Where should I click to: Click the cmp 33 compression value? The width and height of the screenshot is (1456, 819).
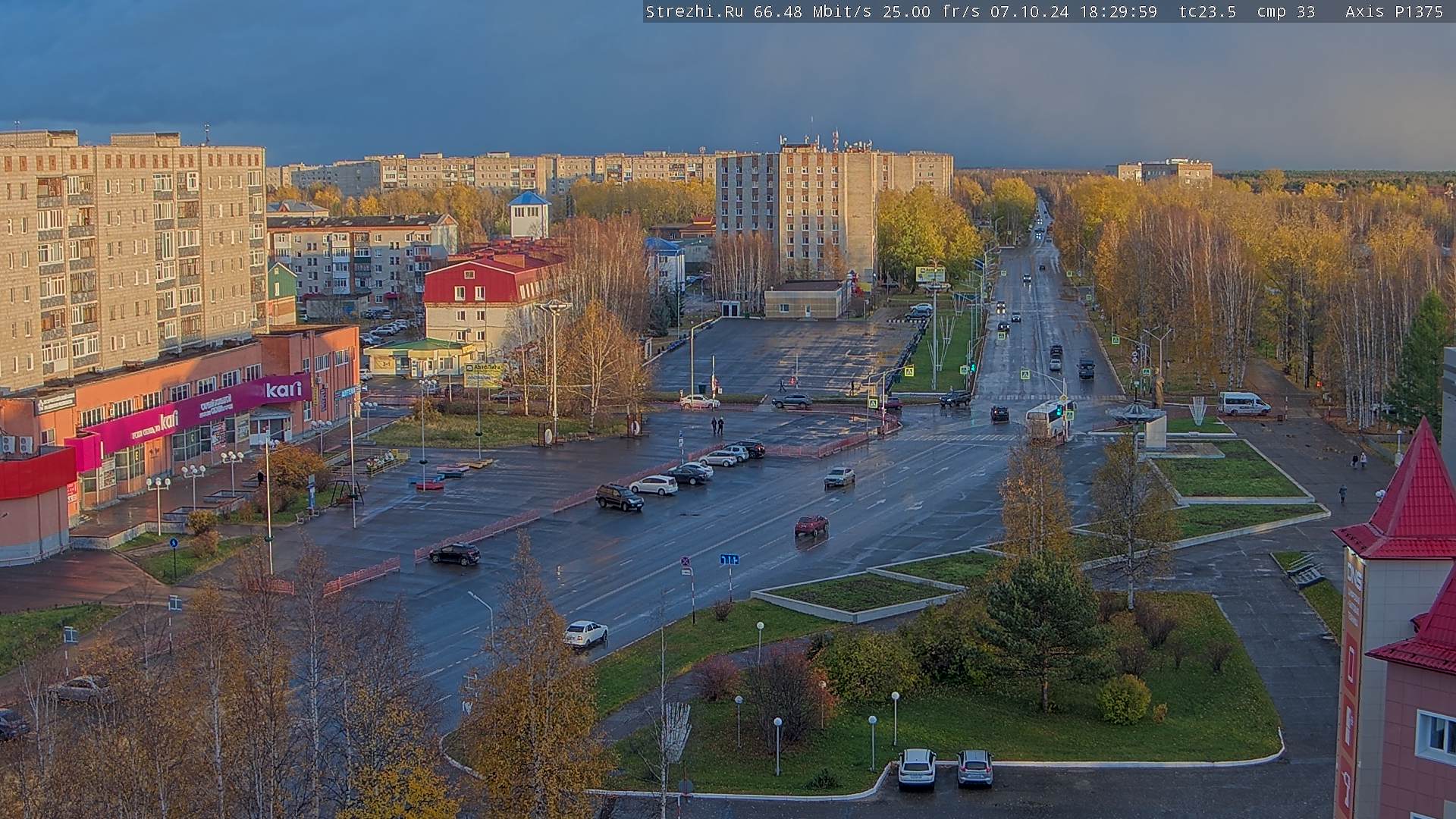(x=1286, y=11)
